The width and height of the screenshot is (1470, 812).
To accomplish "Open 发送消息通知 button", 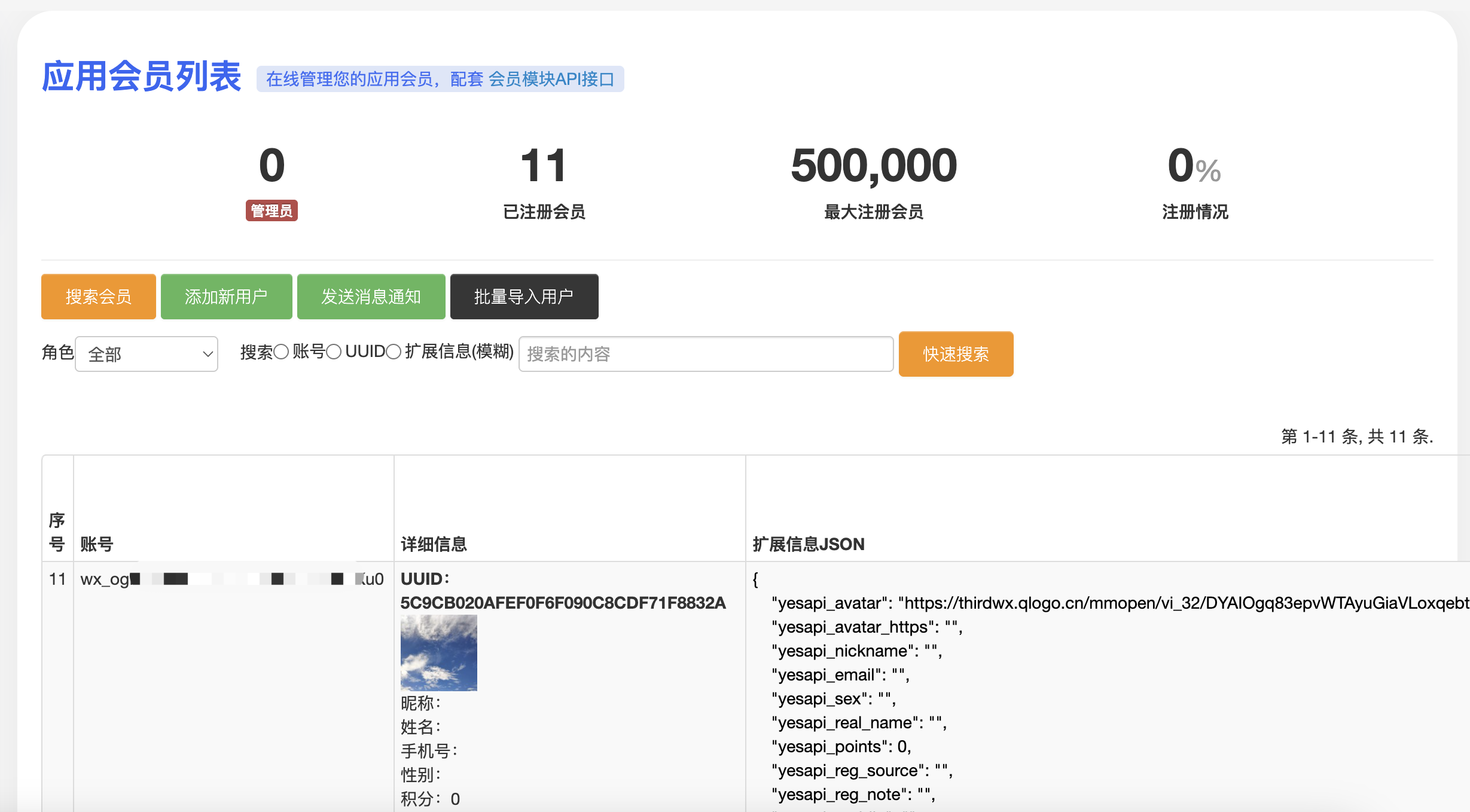I will pos(371,297).
